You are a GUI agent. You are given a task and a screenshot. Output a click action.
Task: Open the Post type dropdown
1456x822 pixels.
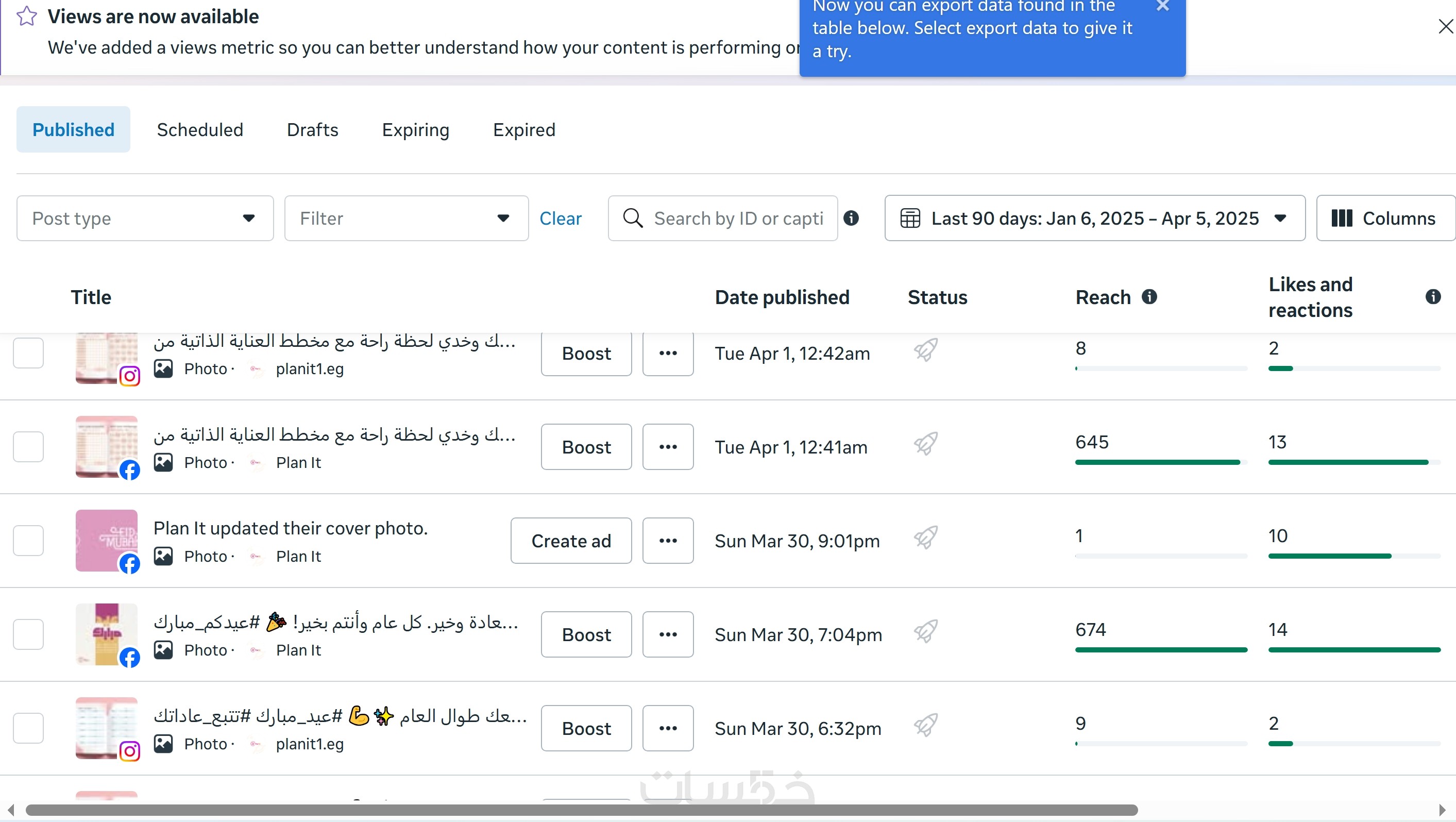tap(145, 218)
